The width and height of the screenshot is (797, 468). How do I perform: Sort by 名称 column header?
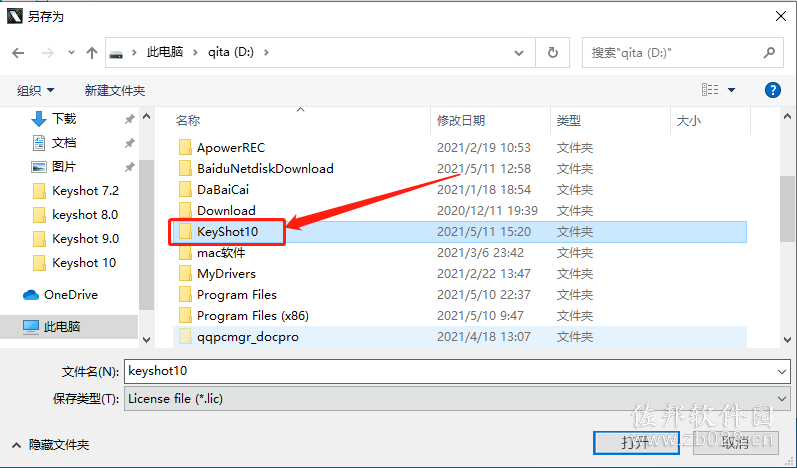click(x=188, y=121)
